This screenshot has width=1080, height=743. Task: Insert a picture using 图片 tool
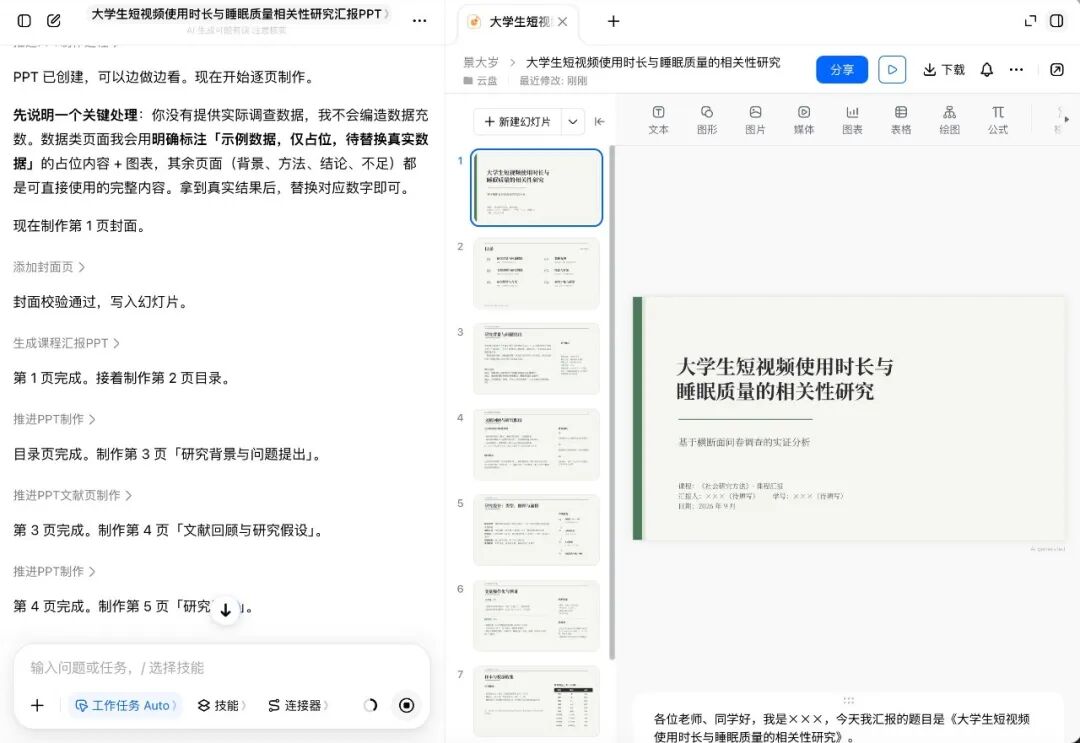(756, 120)
